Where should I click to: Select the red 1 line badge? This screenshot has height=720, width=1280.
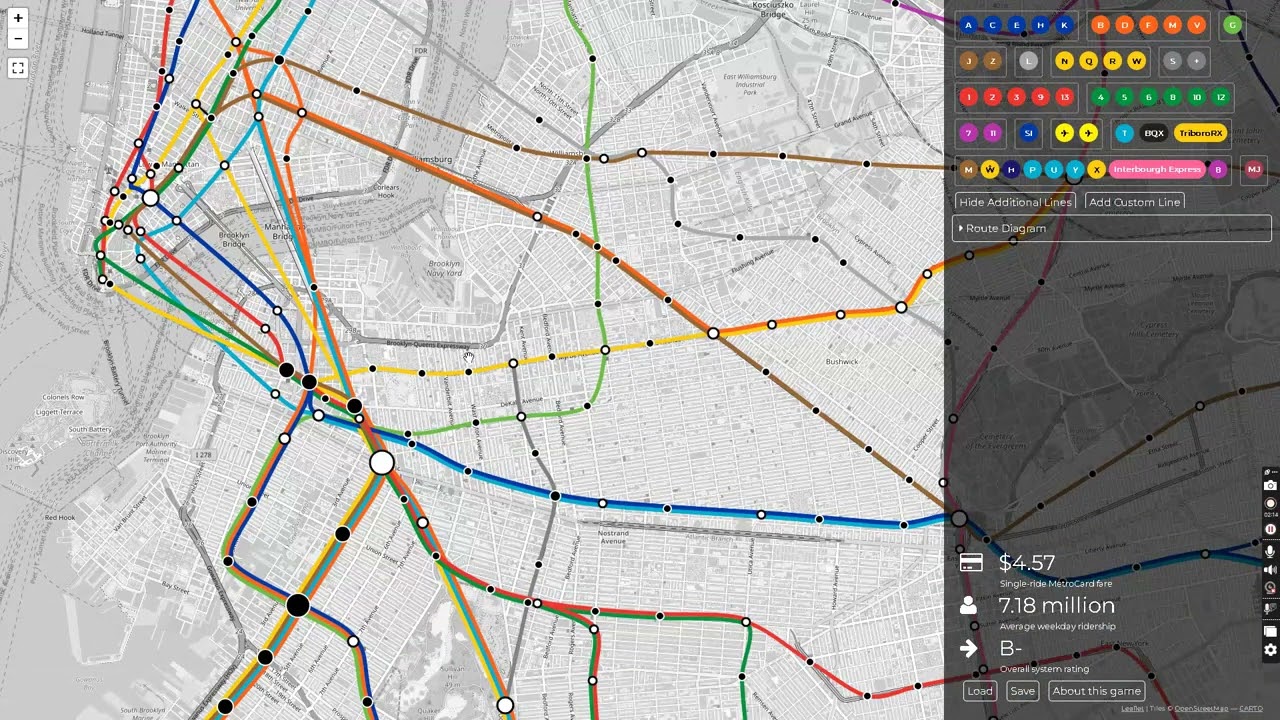coord(968,97)
